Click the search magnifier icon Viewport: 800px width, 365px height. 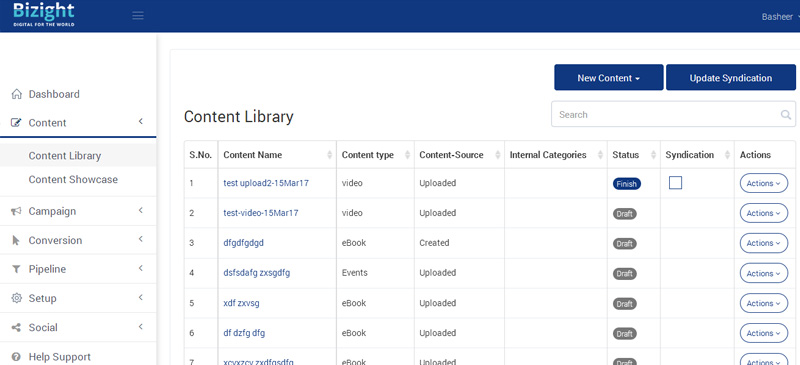pyautogui.click(x=786, y=115)
